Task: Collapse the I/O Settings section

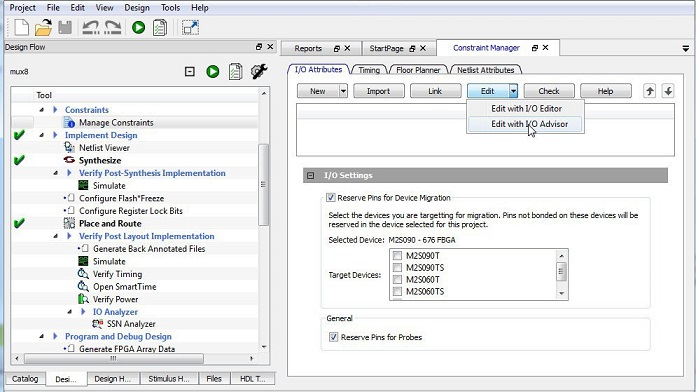Action: [311, 176]
